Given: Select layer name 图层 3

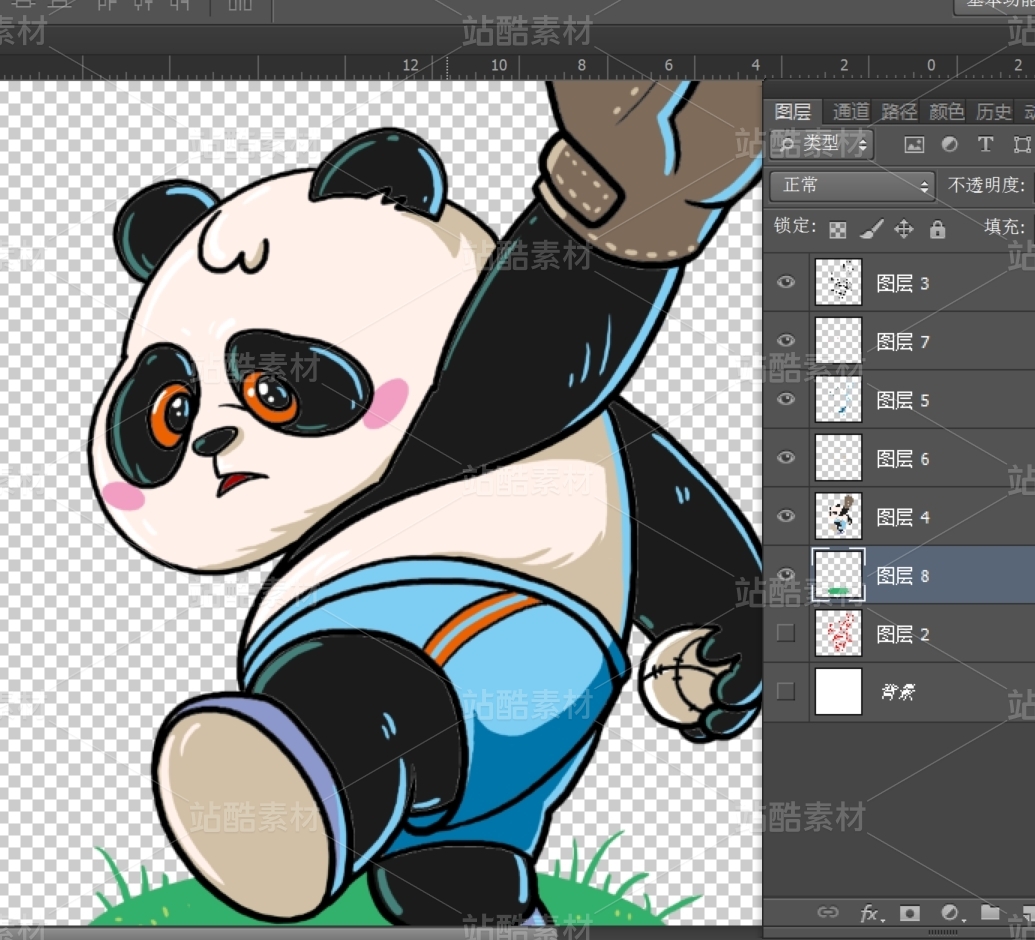Looking at the screenshot, I should [902, 283].
